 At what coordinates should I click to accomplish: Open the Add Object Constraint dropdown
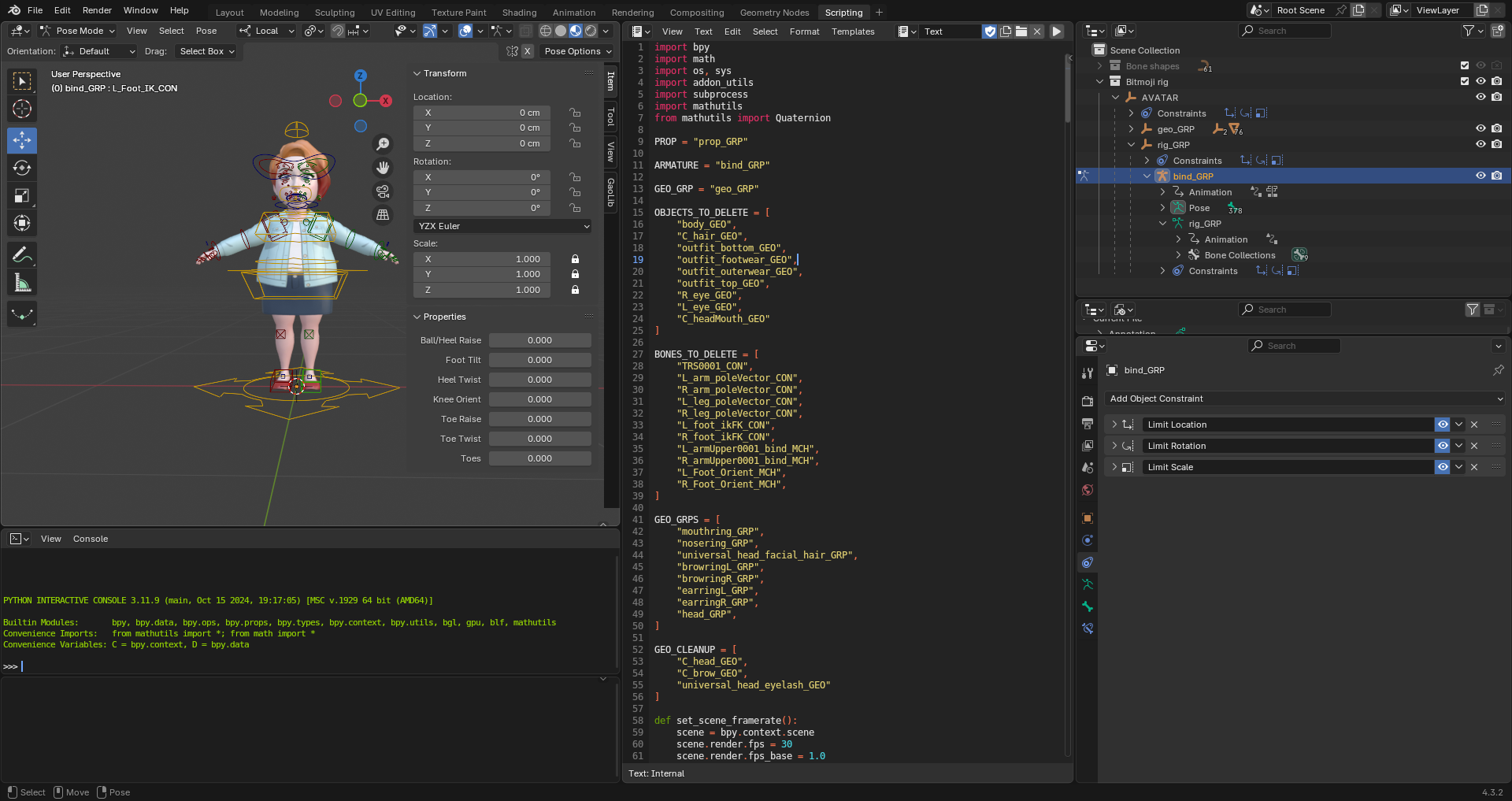tap(1304, 399)
